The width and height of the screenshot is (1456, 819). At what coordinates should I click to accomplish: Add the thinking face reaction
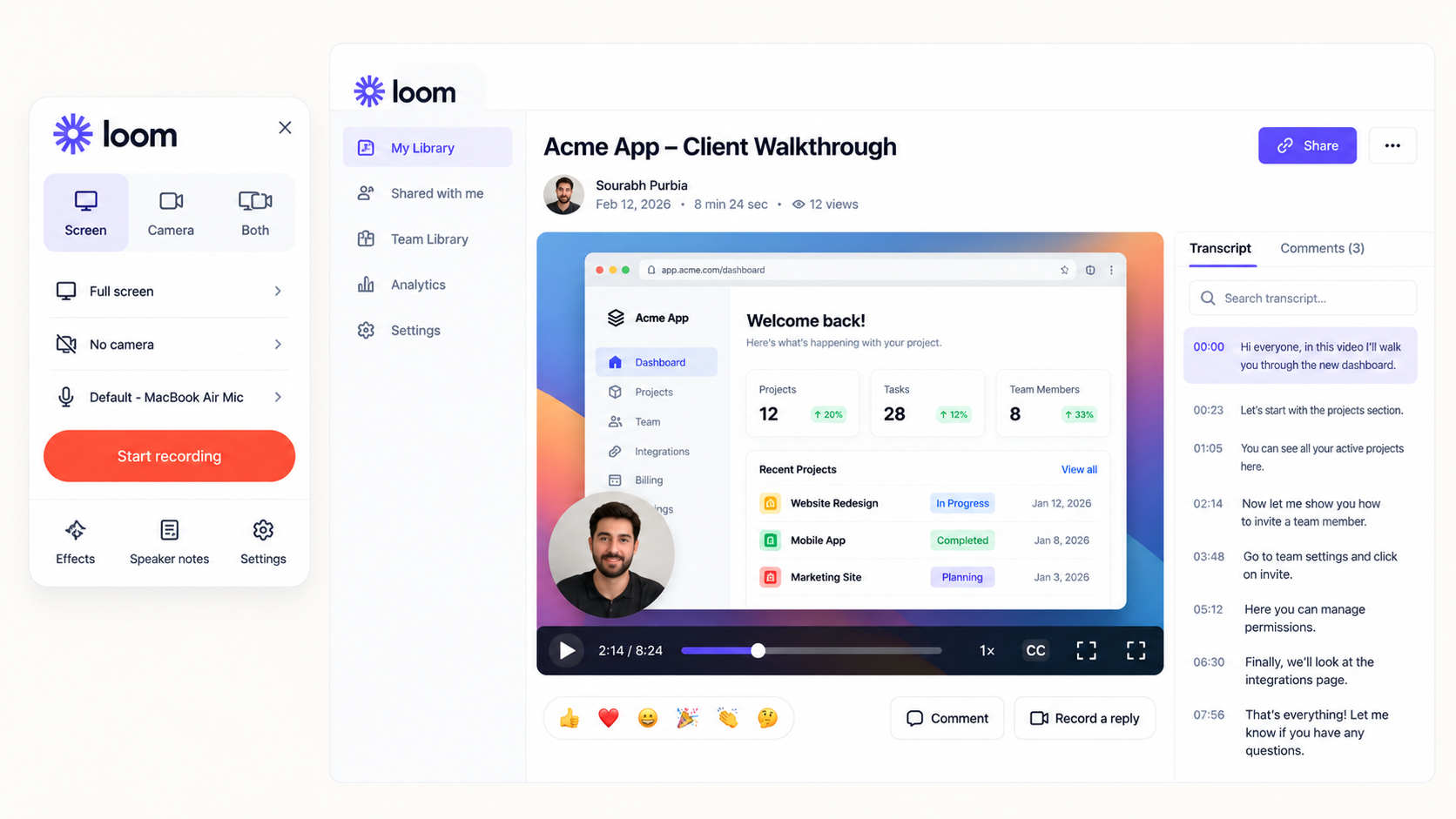[x=767, y=718]
